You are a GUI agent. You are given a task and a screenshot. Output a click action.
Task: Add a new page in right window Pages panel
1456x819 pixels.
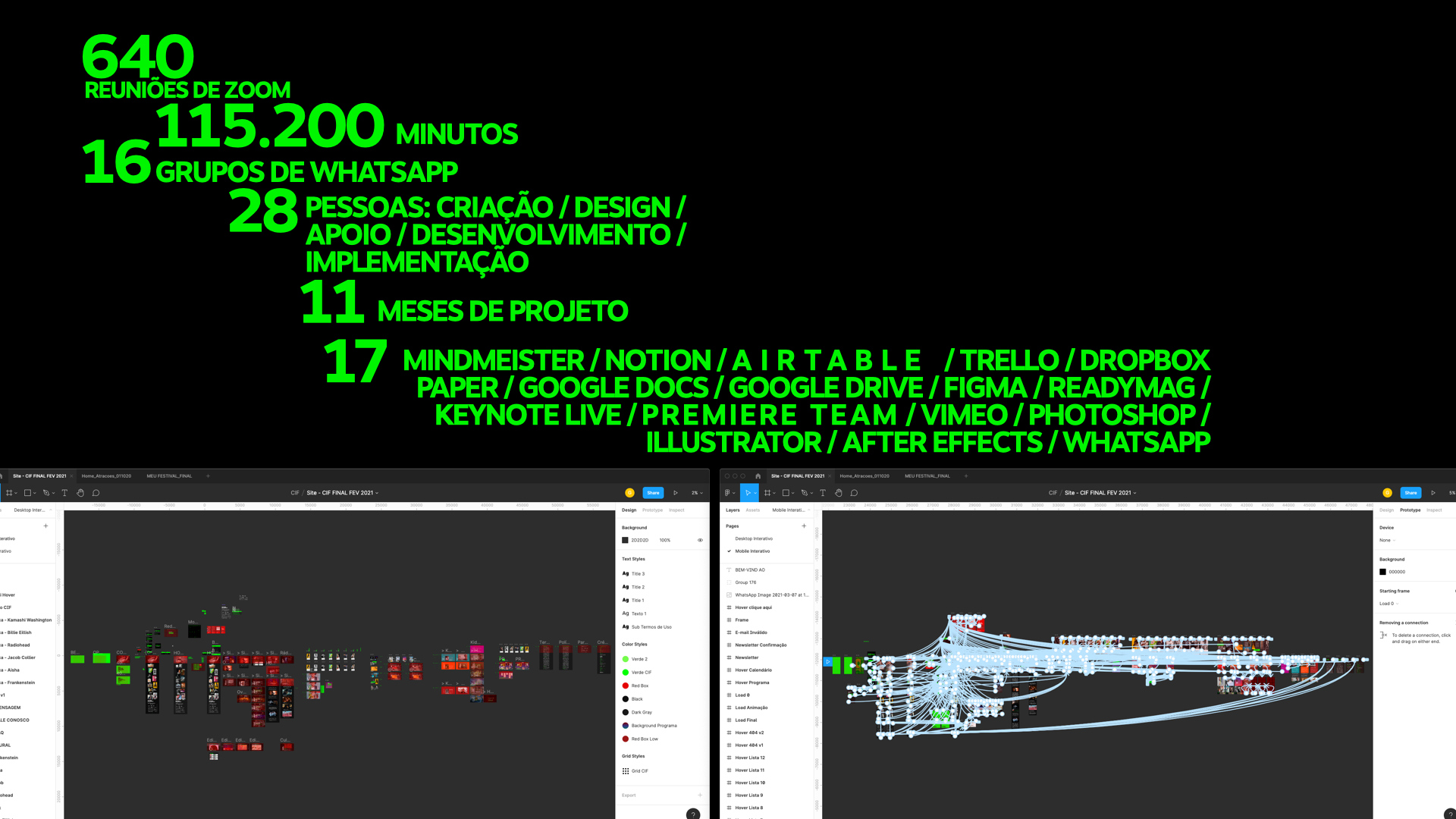click(804, 526)
